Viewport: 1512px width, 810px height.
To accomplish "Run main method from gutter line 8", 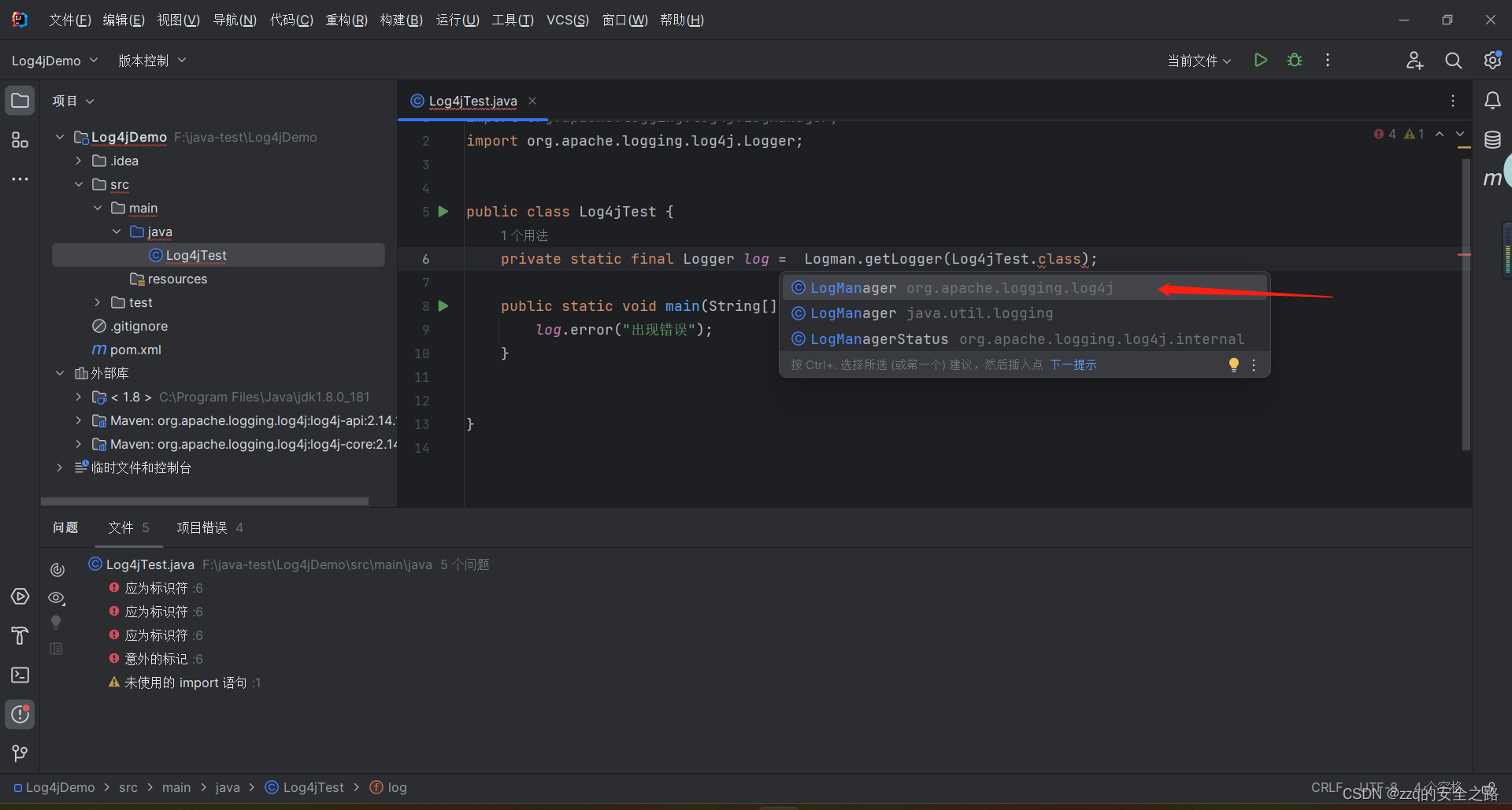I will point(443,306).
